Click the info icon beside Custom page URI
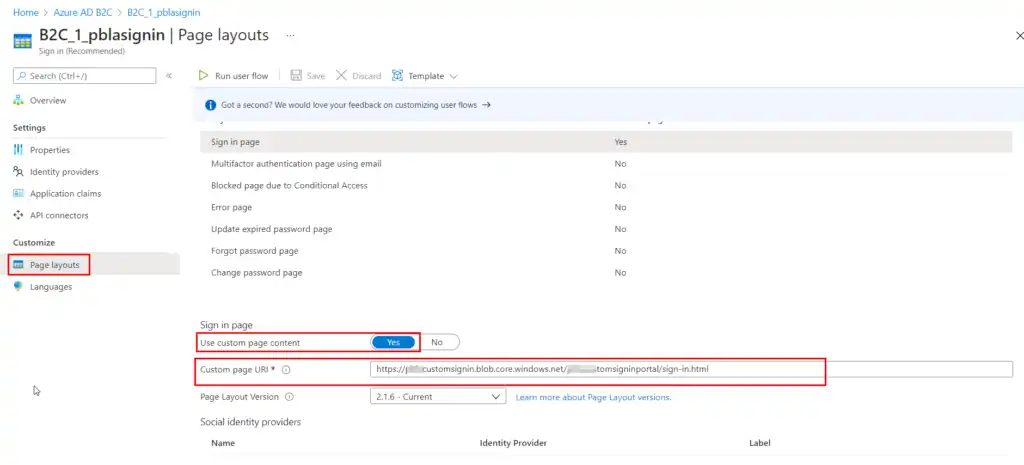The height and width of the screenshot is (465, 1024). [286, 370]
